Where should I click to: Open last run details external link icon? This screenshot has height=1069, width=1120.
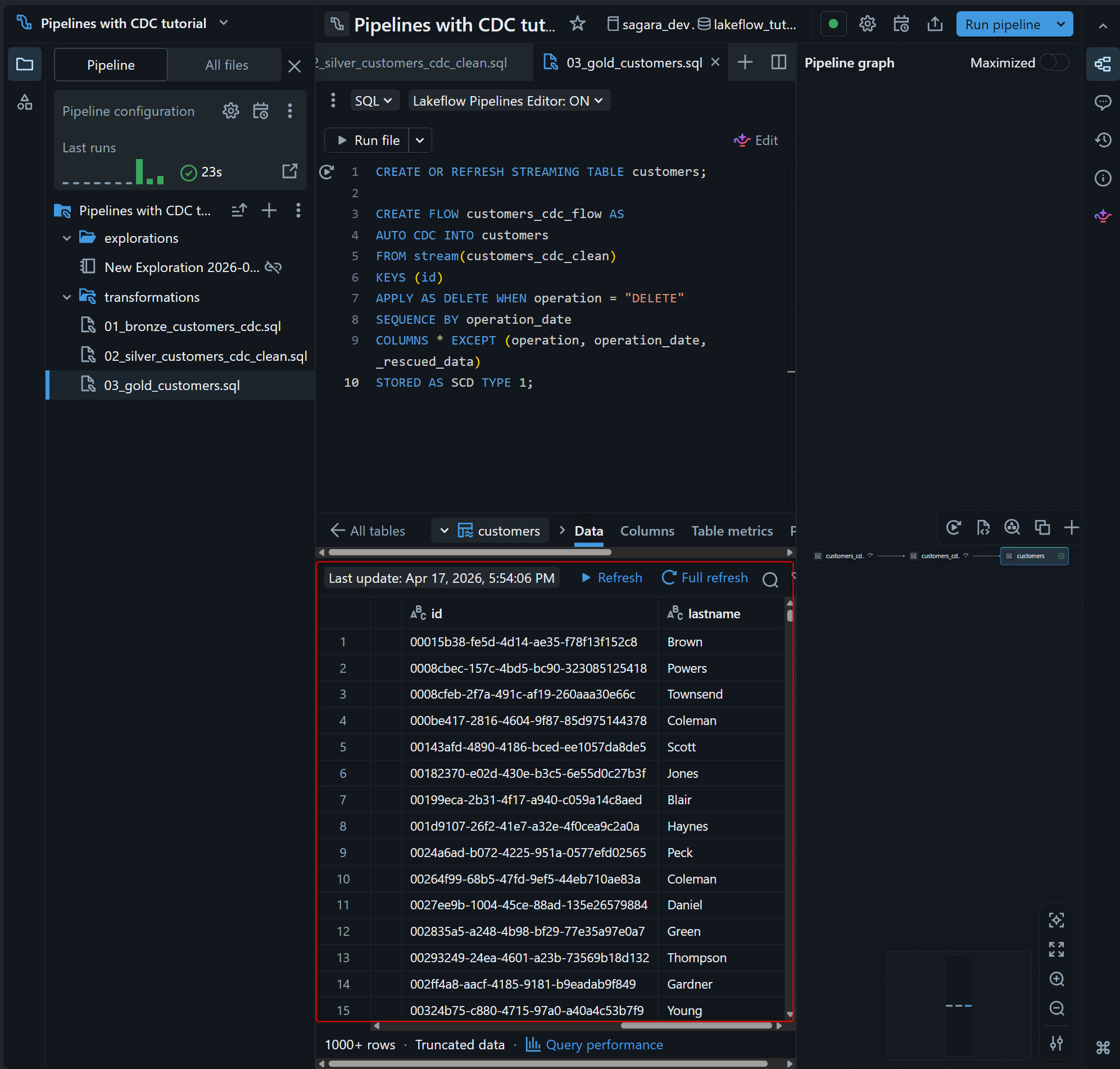[x=290, y=171]
